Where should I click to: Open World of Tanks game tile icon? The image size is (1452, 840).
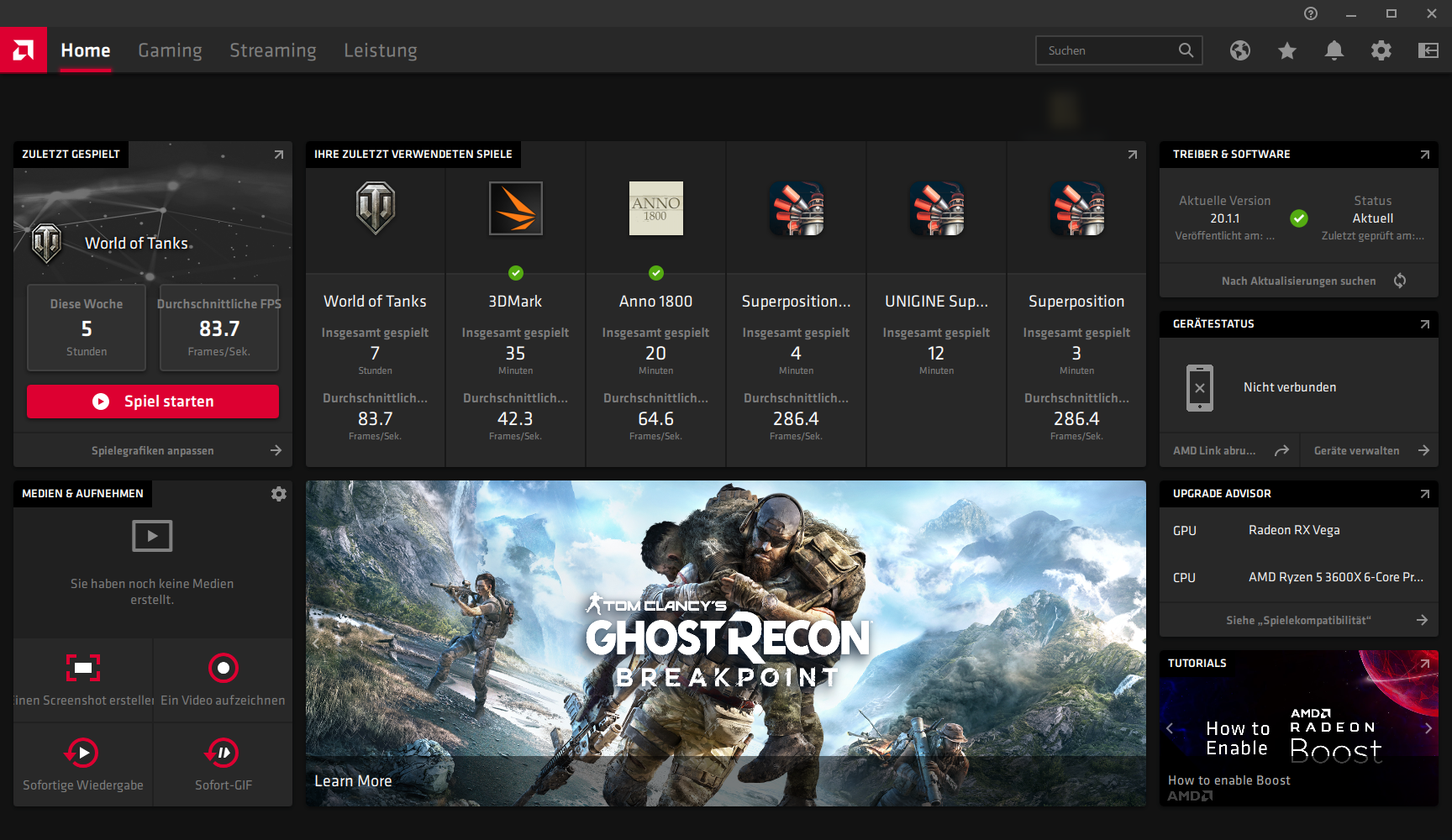coord(376,208)
